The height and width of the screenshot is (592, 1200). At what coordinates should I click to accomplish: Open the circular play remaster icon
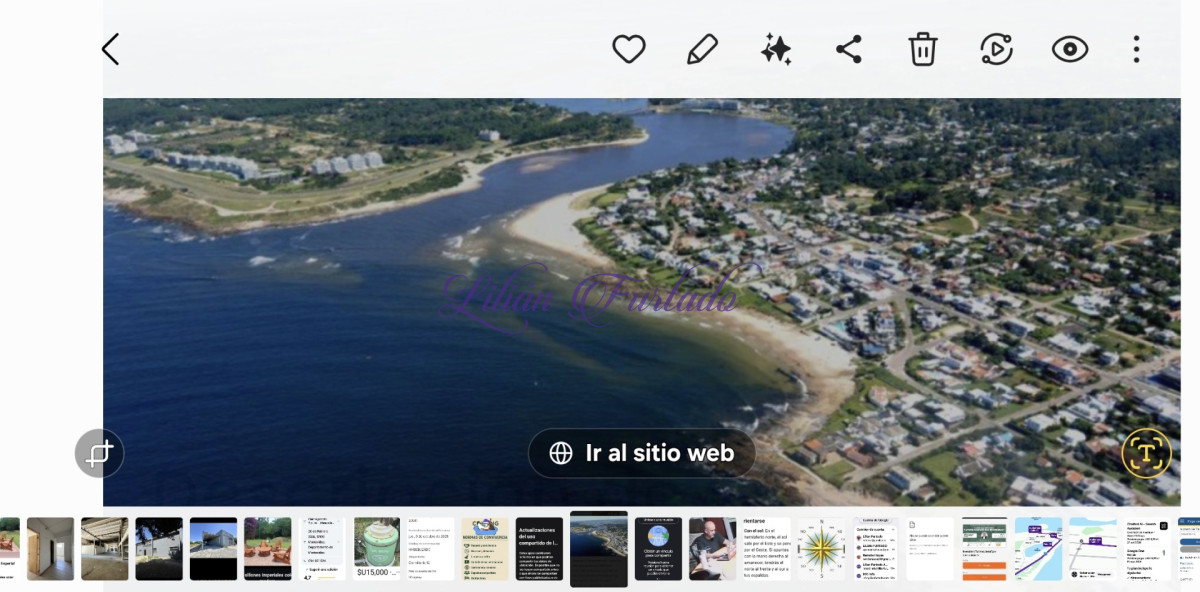pyautogui.click(x=996, y=49)
